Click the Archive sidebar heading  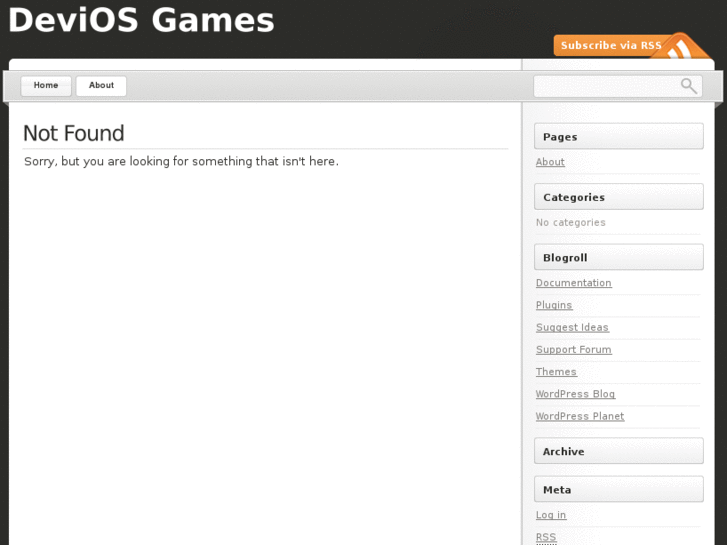(619, 451)
